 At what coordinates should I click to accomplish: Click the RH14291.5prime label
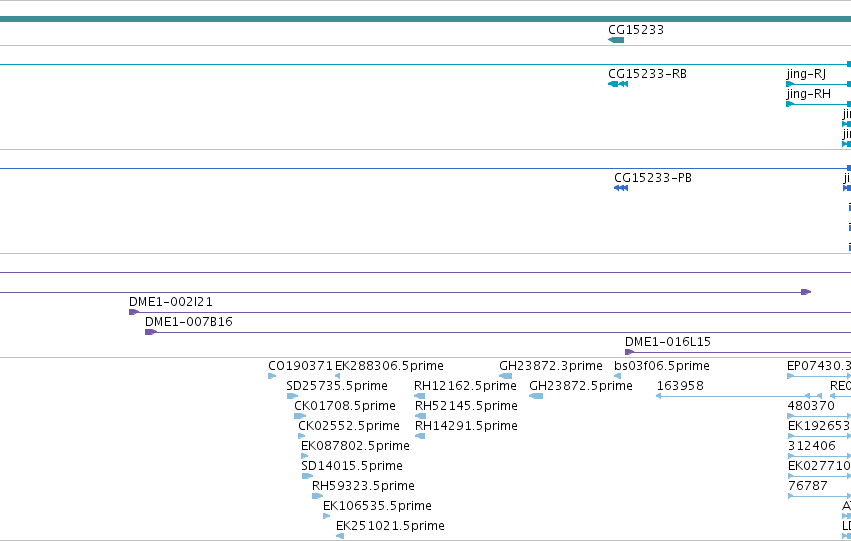click(466, 426)
